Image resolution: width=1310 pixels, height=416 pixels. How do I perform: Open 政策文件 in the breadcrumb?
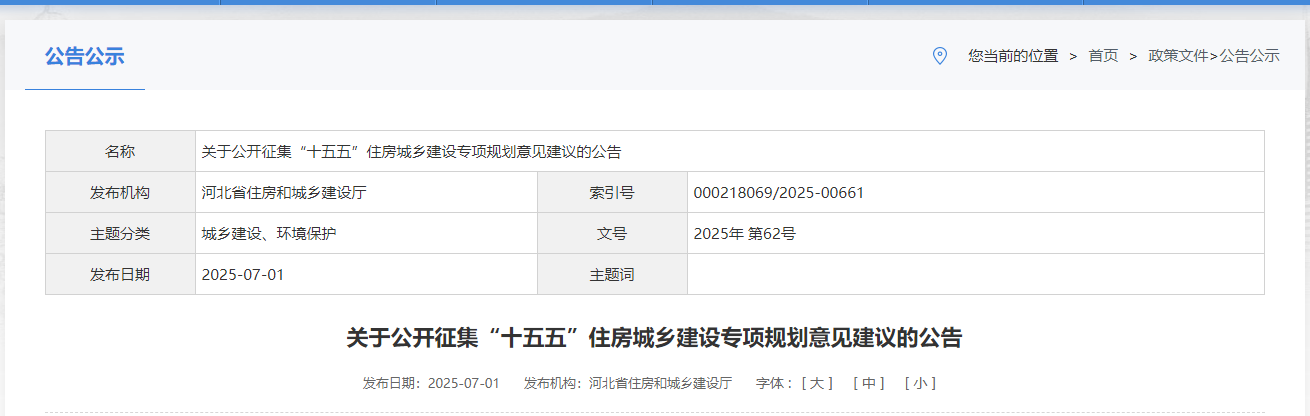pyautogui.click(x=1178, y=56)
